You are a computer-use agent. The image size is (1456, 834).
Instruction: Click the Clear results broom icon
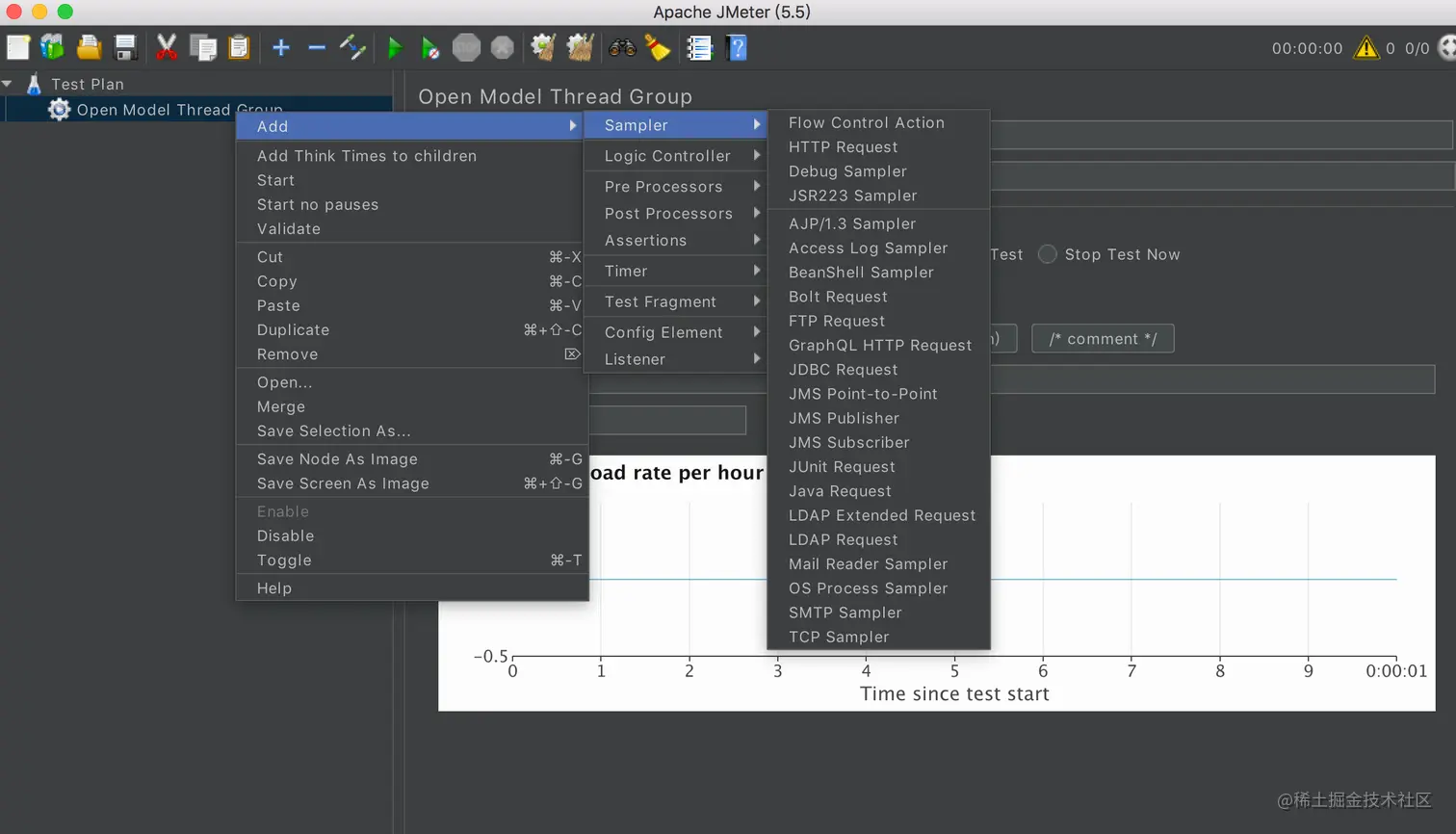[543, 47]
